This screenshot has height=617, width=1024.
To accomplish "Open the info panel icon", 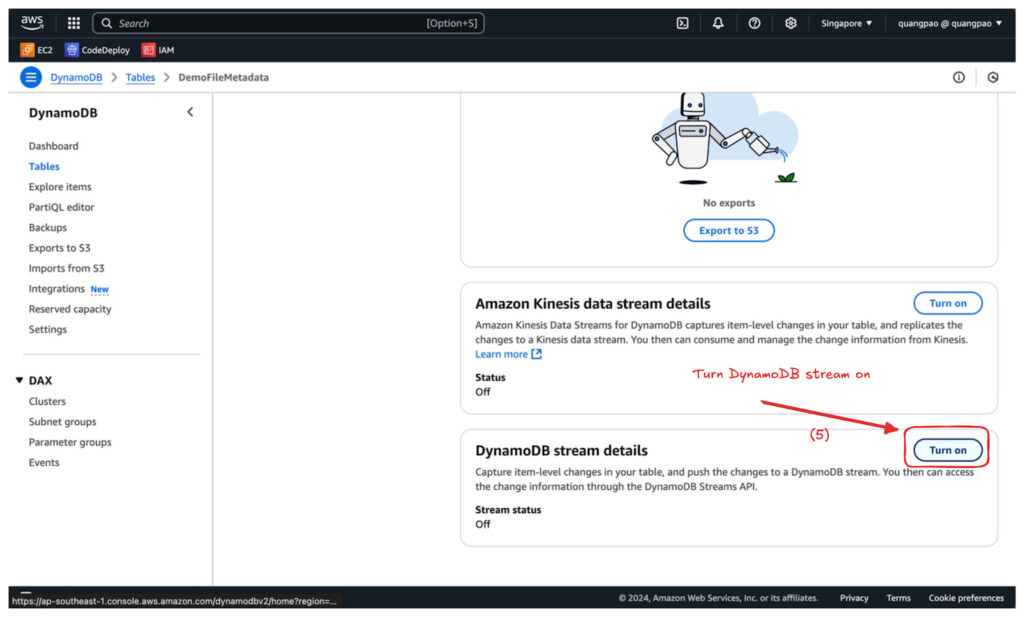I will click(x=958, y=77).
